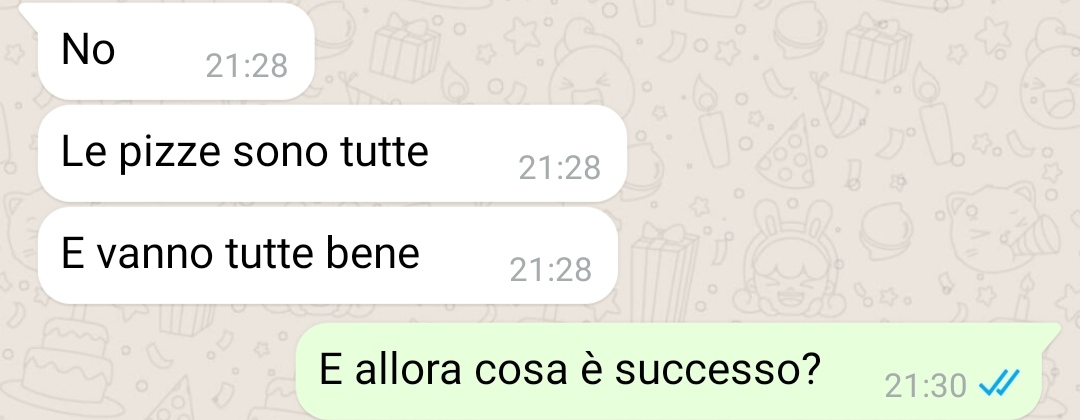The image size is (1080, 420).
Task: Tap the timestamp of "E vanno tutte bene"
Action: point(550,270)
